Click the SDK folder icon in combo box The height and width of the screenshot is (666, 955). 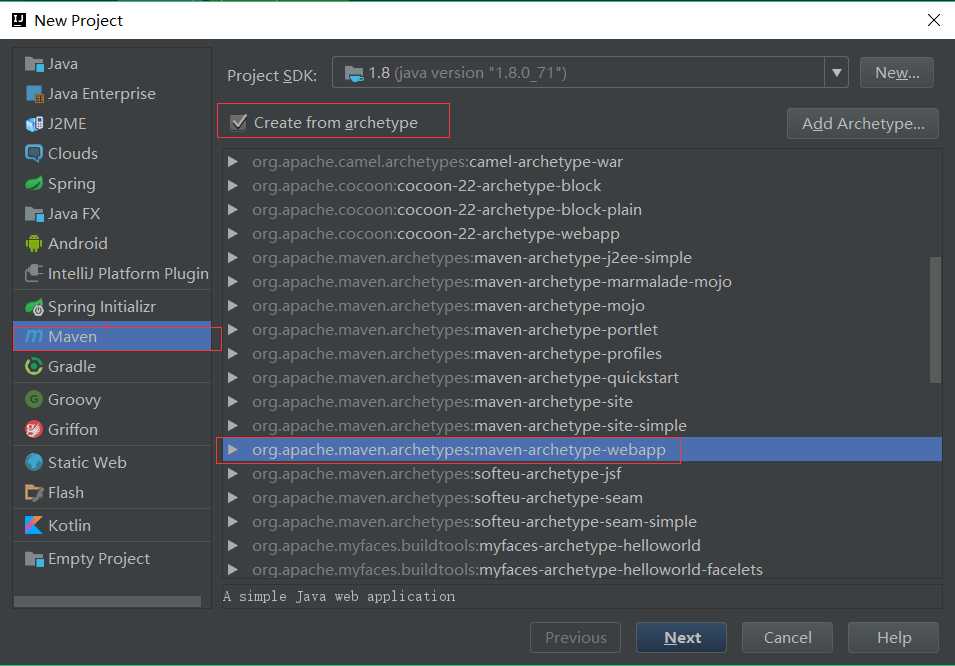coord(354,74)
